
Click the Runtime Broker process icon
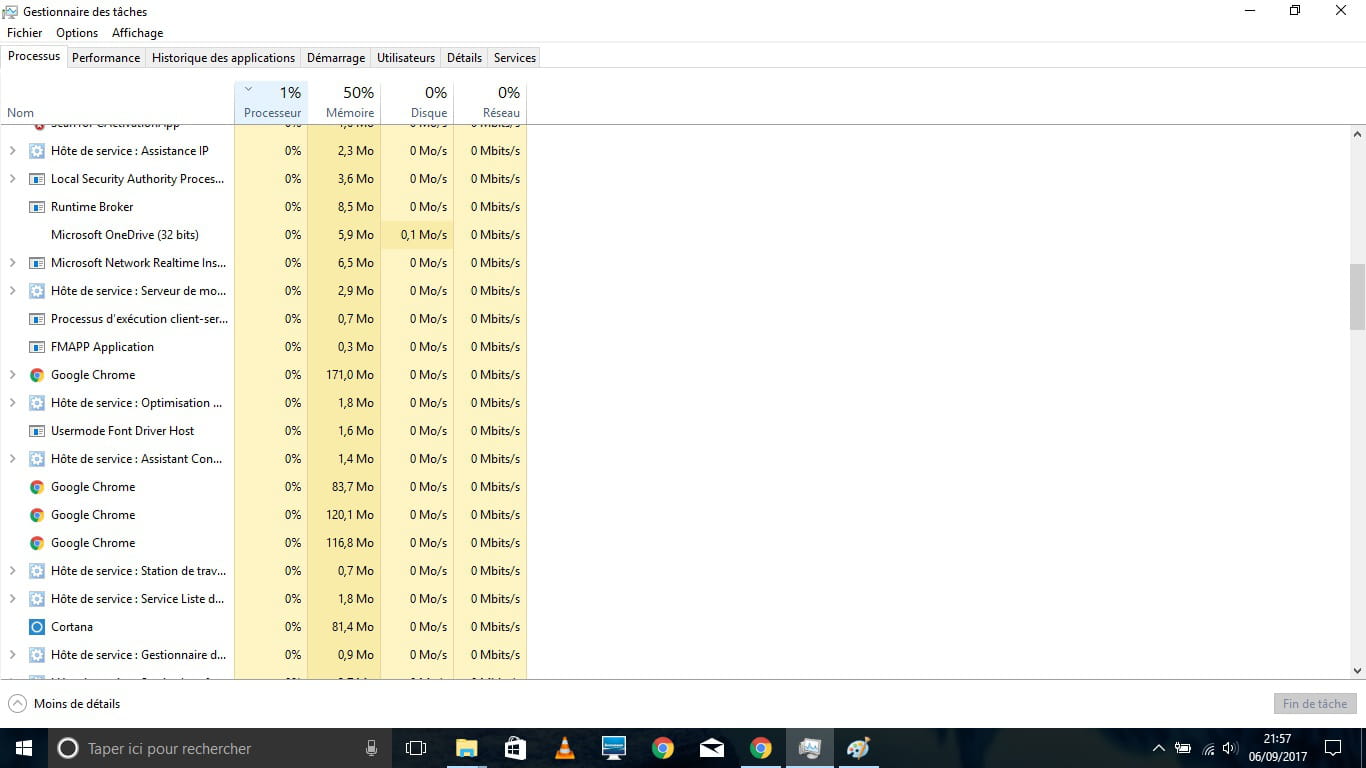37,207
